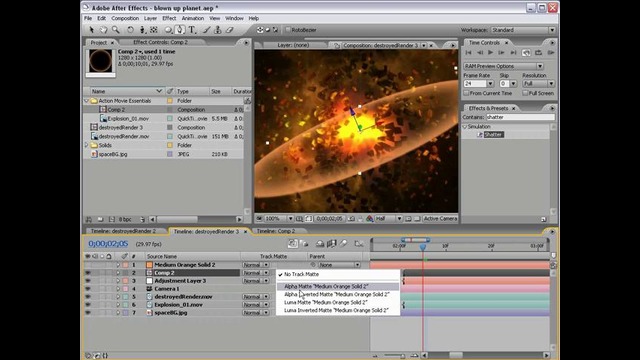Click the frame blending timeline icon
Screen dimensions: 640x360
(331, 244)
